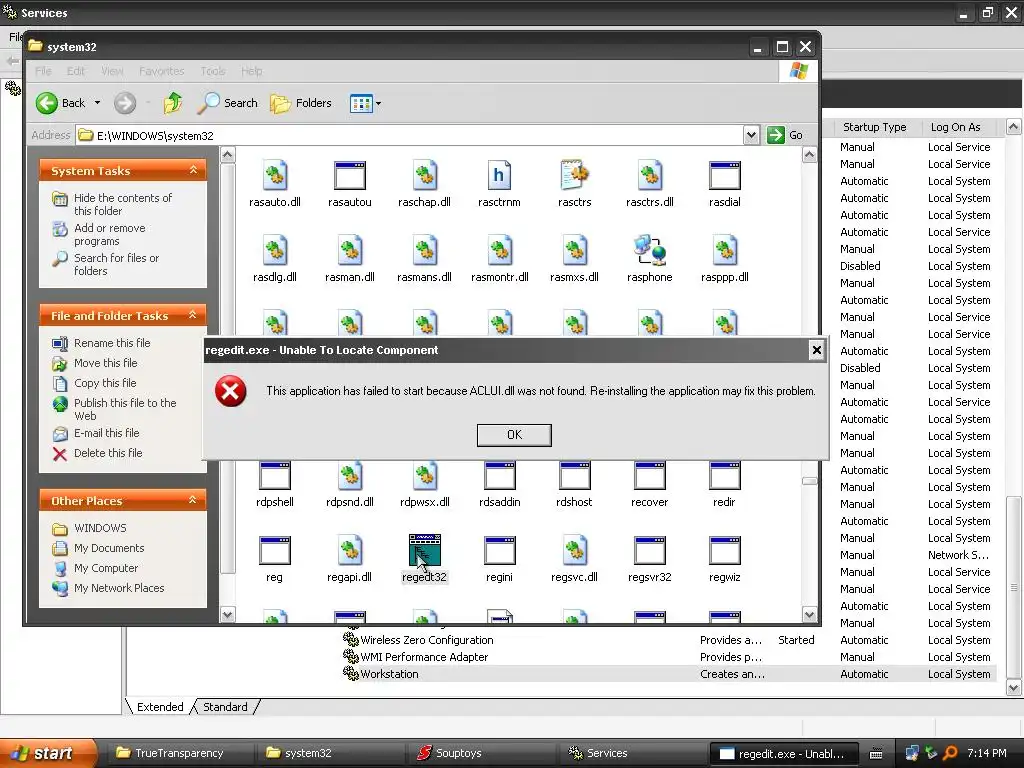The image size is (1024, 768).
Task: Open WINDOWS under Other Places
Action: pos(100,528)
